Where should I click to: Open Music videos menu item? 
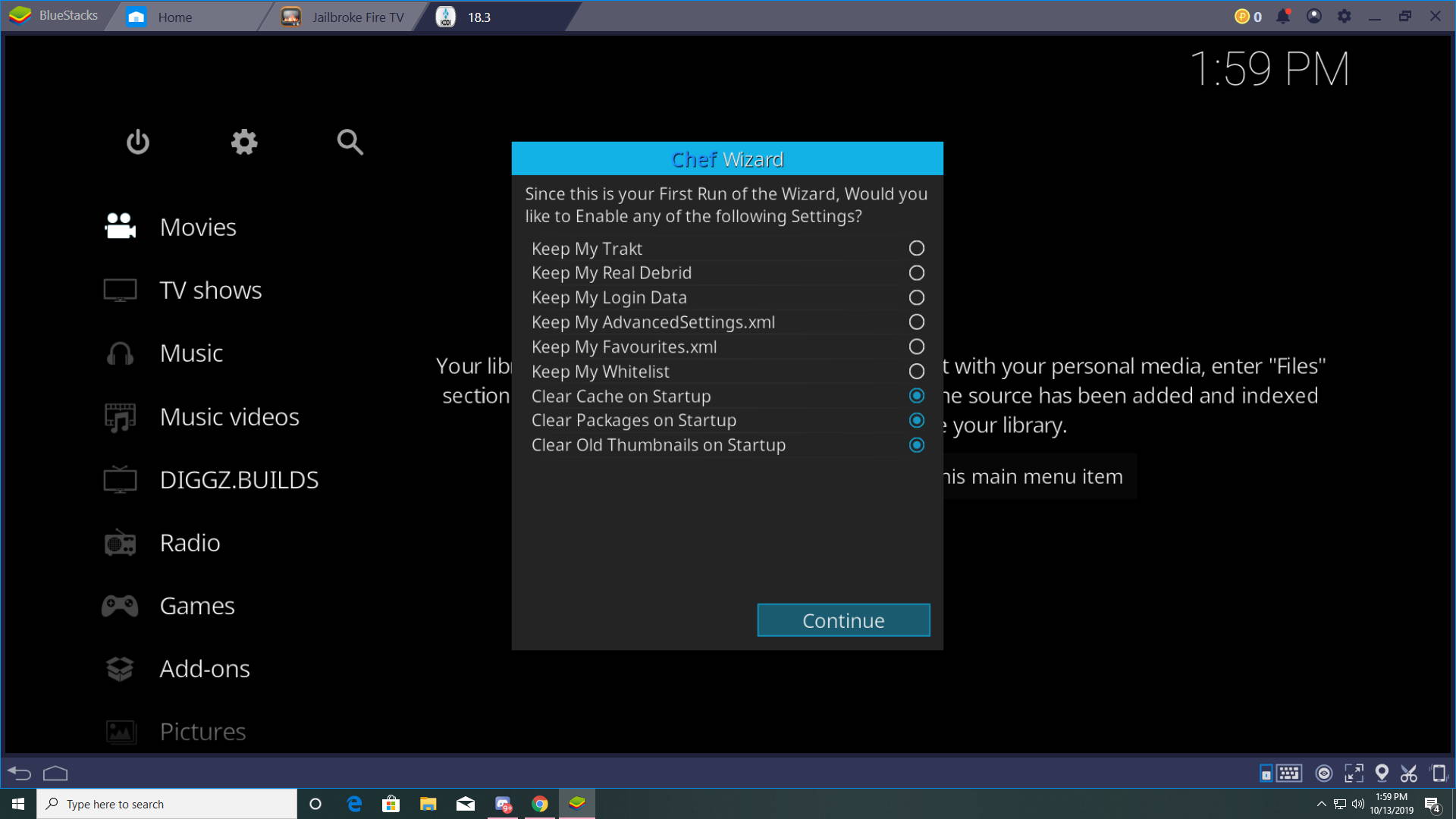tap(229, 416)
